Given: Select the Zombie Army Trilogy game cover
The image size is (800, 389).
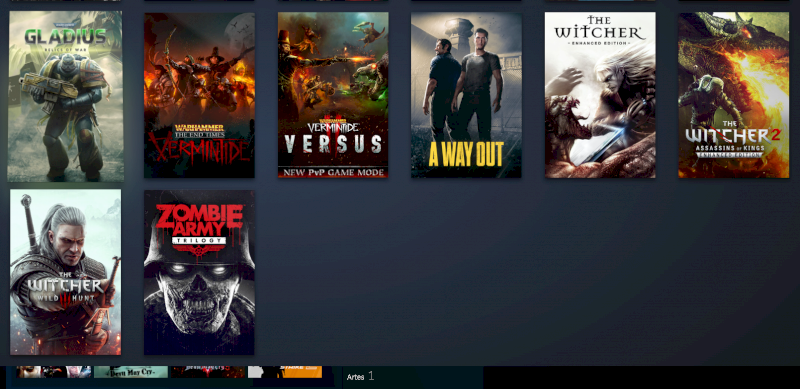Looking at the screenshot, I should click(199, 273).
